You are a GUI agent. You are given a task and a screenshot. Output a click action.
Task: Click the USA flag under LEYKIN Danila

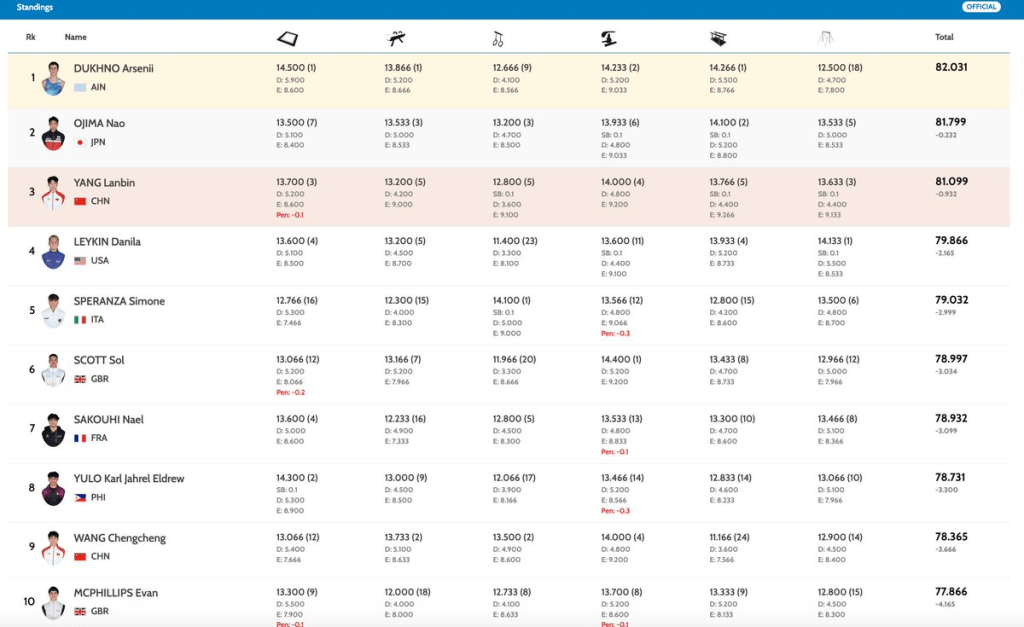click(x=80, y=261)
